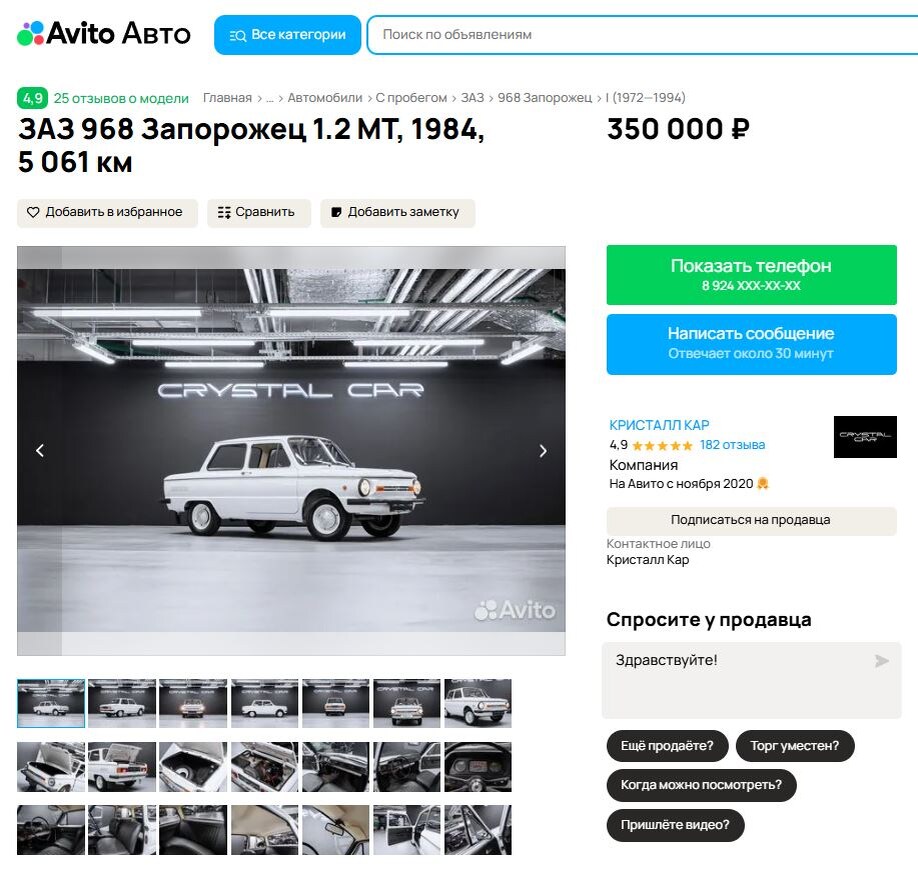
Task: Open Avito home by clicking the logo
Action: click(x=103, y=33)
